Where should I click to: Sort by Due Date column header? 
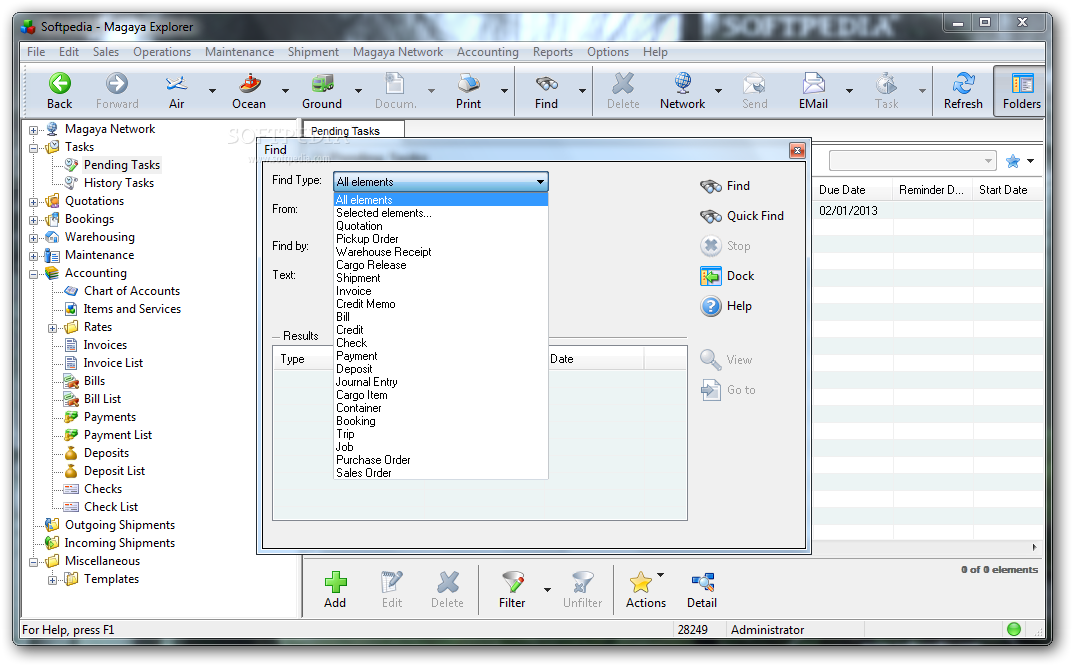click(x=853, y=190)
